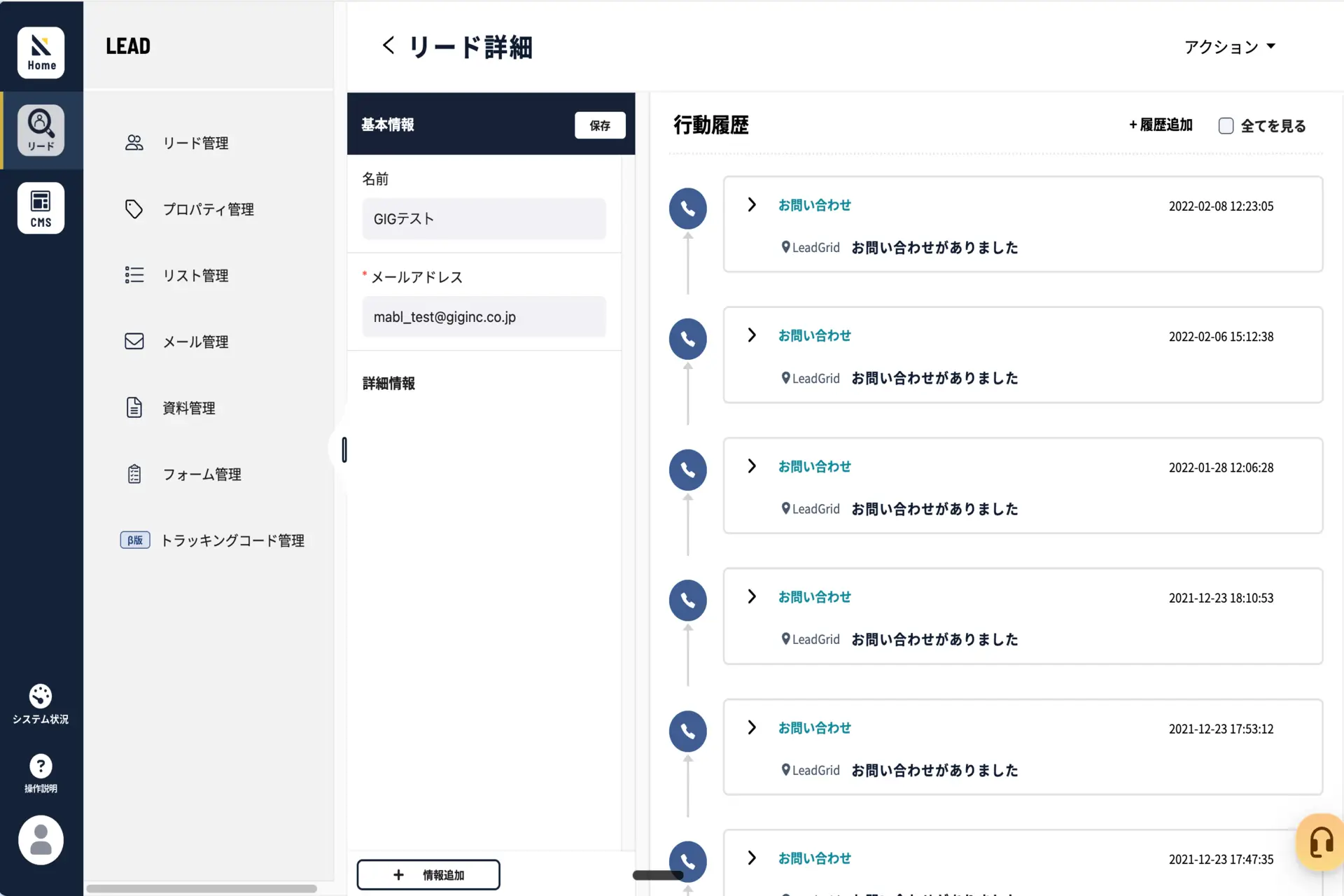Open the メール管理 menu item
Viewport: 1344px width, 896px height.
pyautogui.click(x=196, y=342)
